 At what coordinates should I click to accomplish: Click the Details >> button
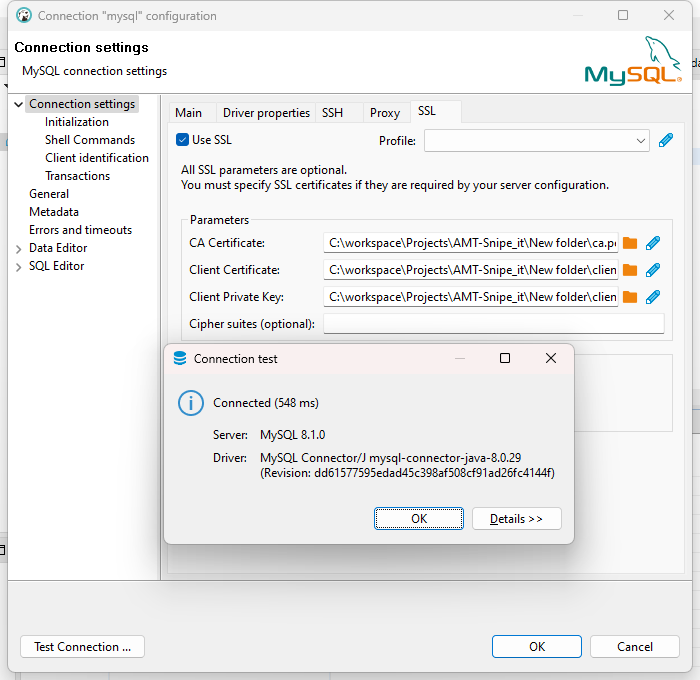(517, 519)
